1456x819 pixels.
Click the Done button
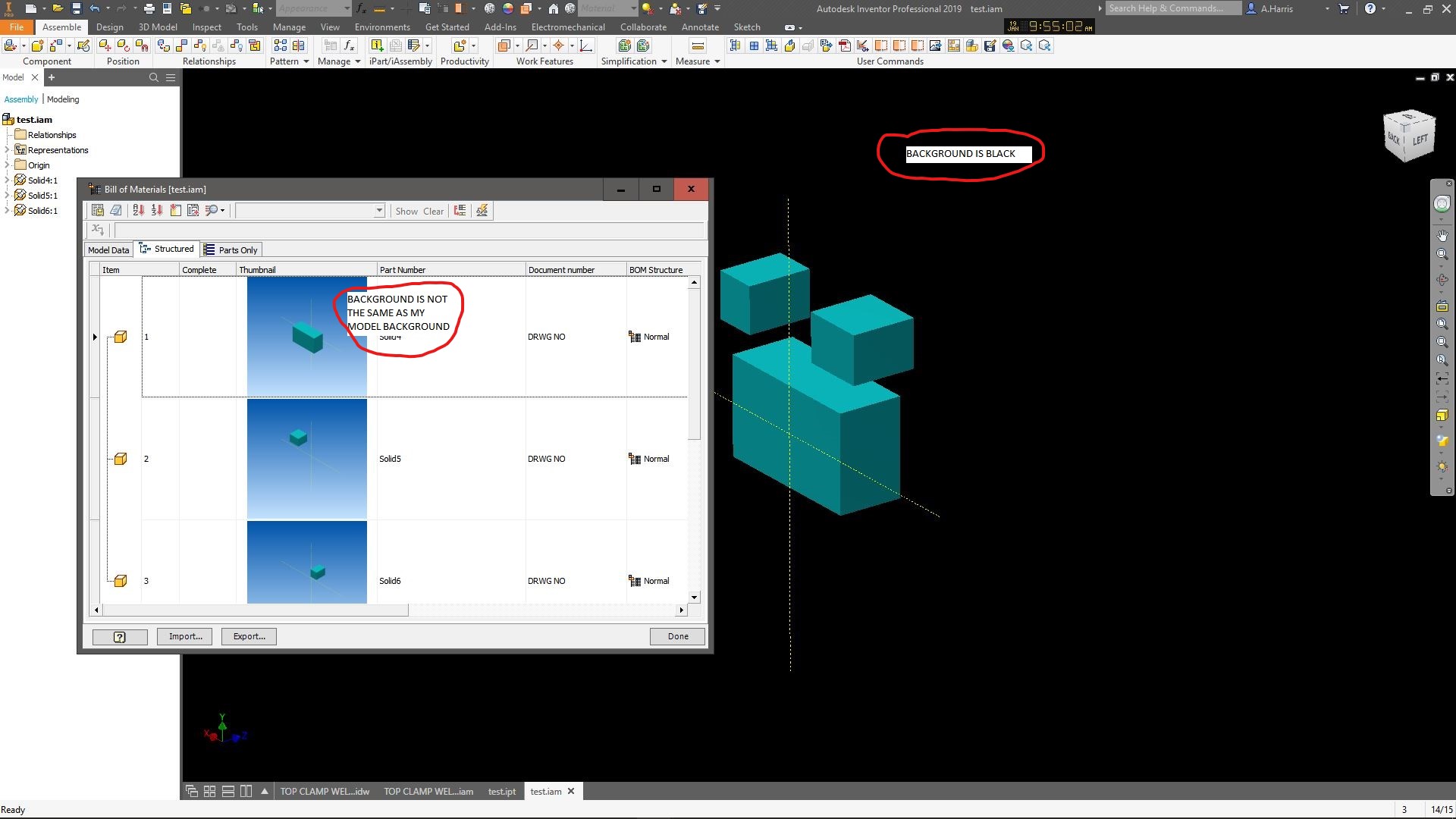click(677, 637)
